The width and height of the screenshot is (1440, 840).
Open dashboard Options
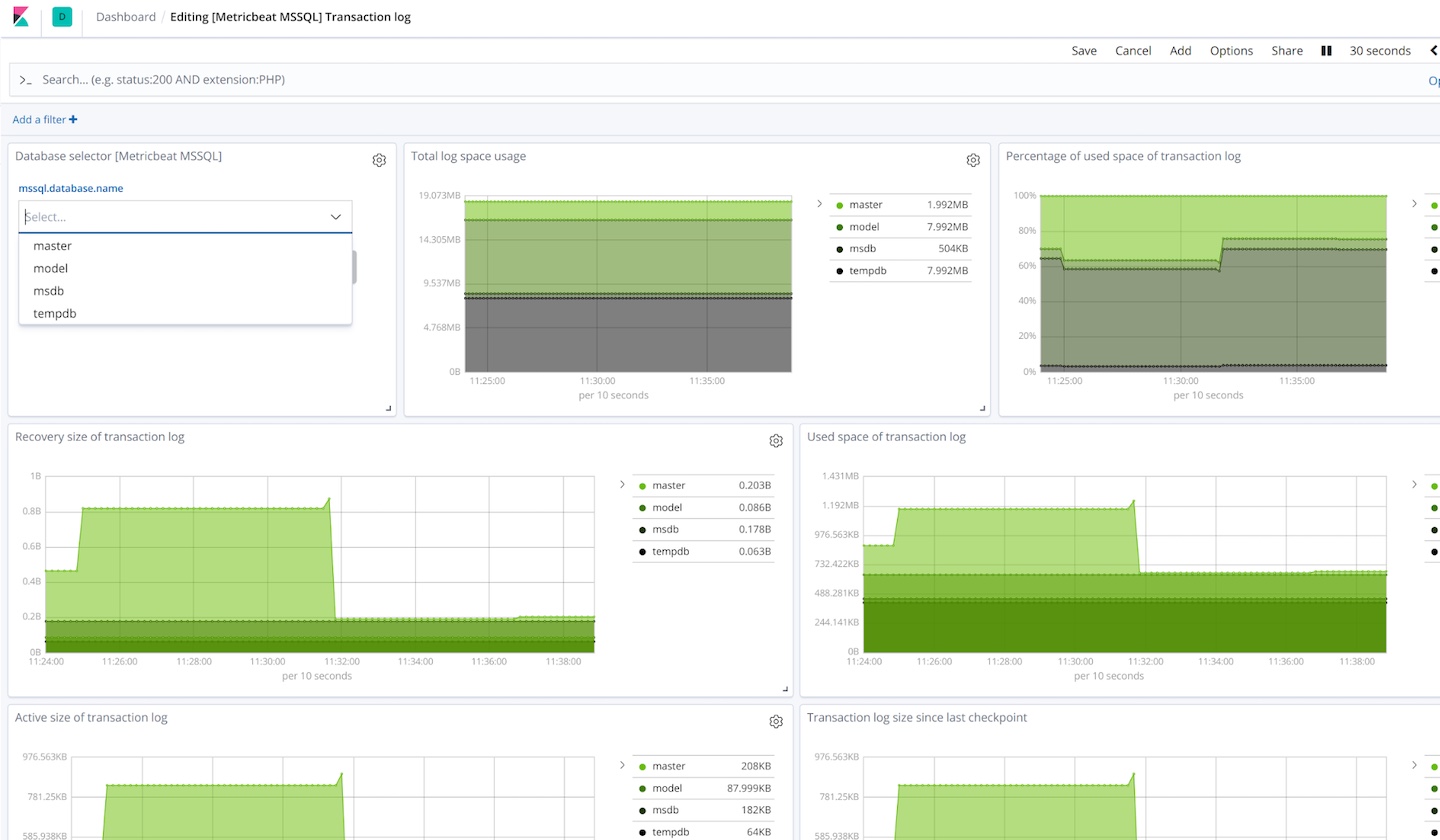[x=1231, y=51]
